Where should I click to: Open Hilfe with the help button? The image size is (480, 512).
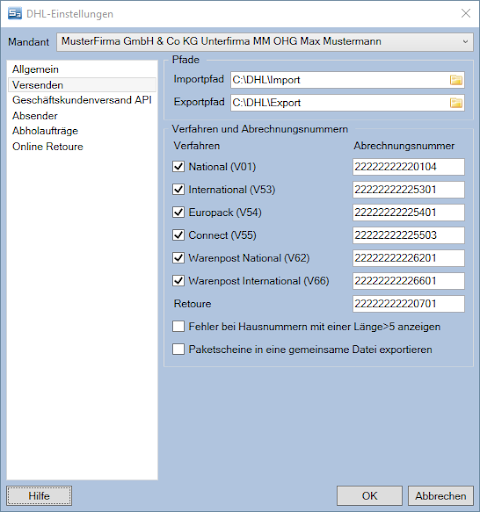pos(39,496)
